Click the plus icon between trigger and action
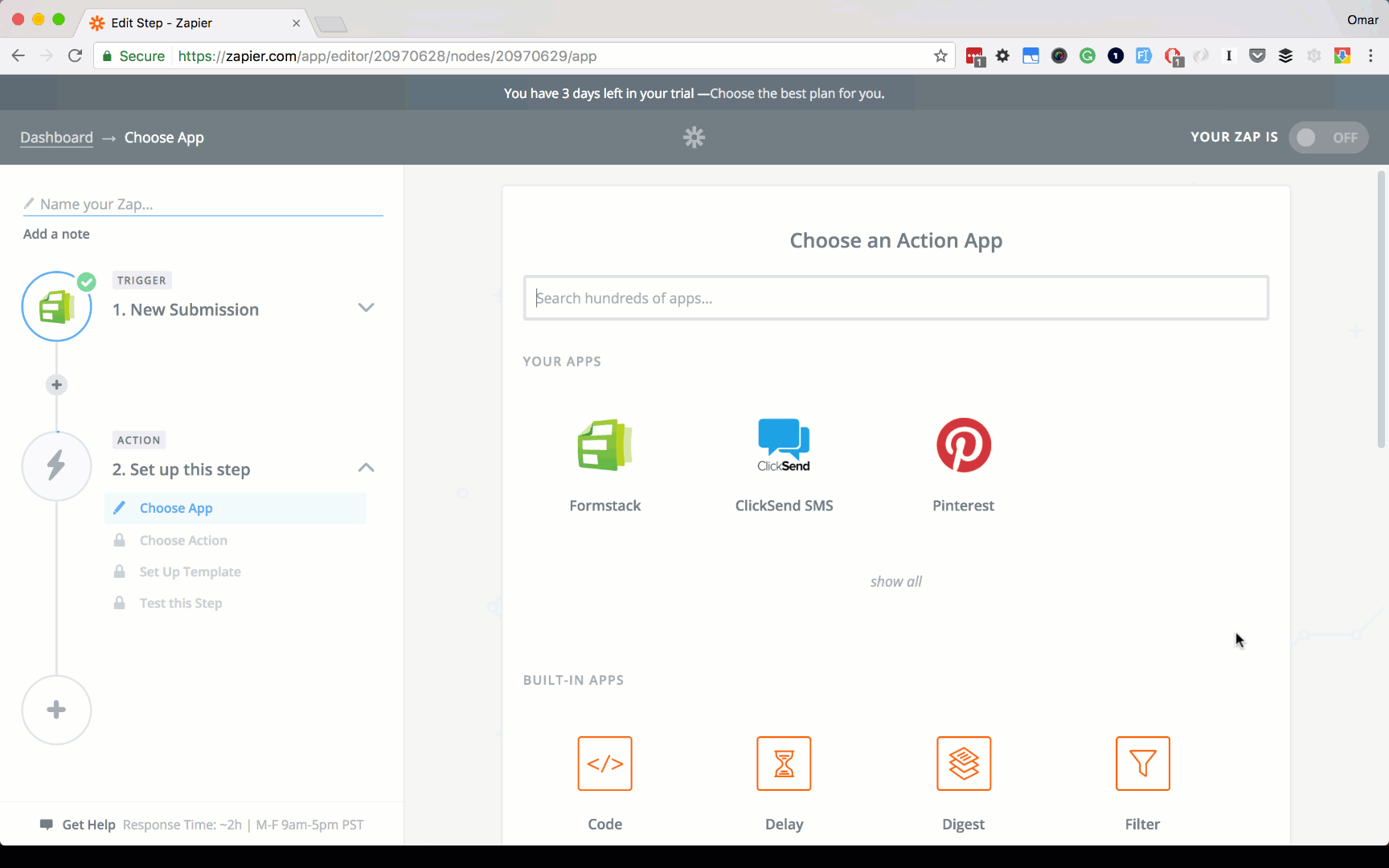 [56, 384]
